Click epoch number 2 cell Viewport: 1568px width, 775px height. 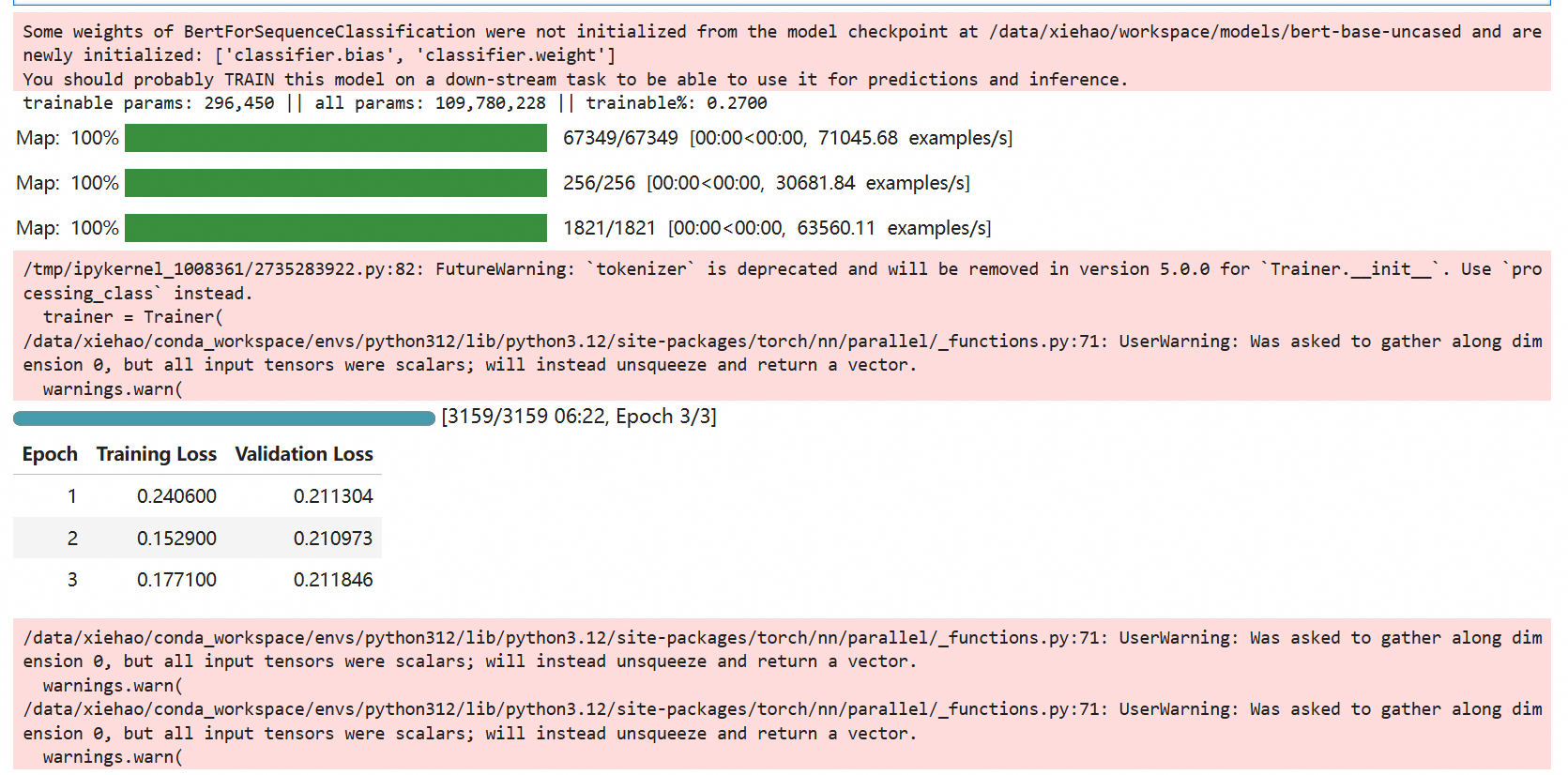coord(71,539)
